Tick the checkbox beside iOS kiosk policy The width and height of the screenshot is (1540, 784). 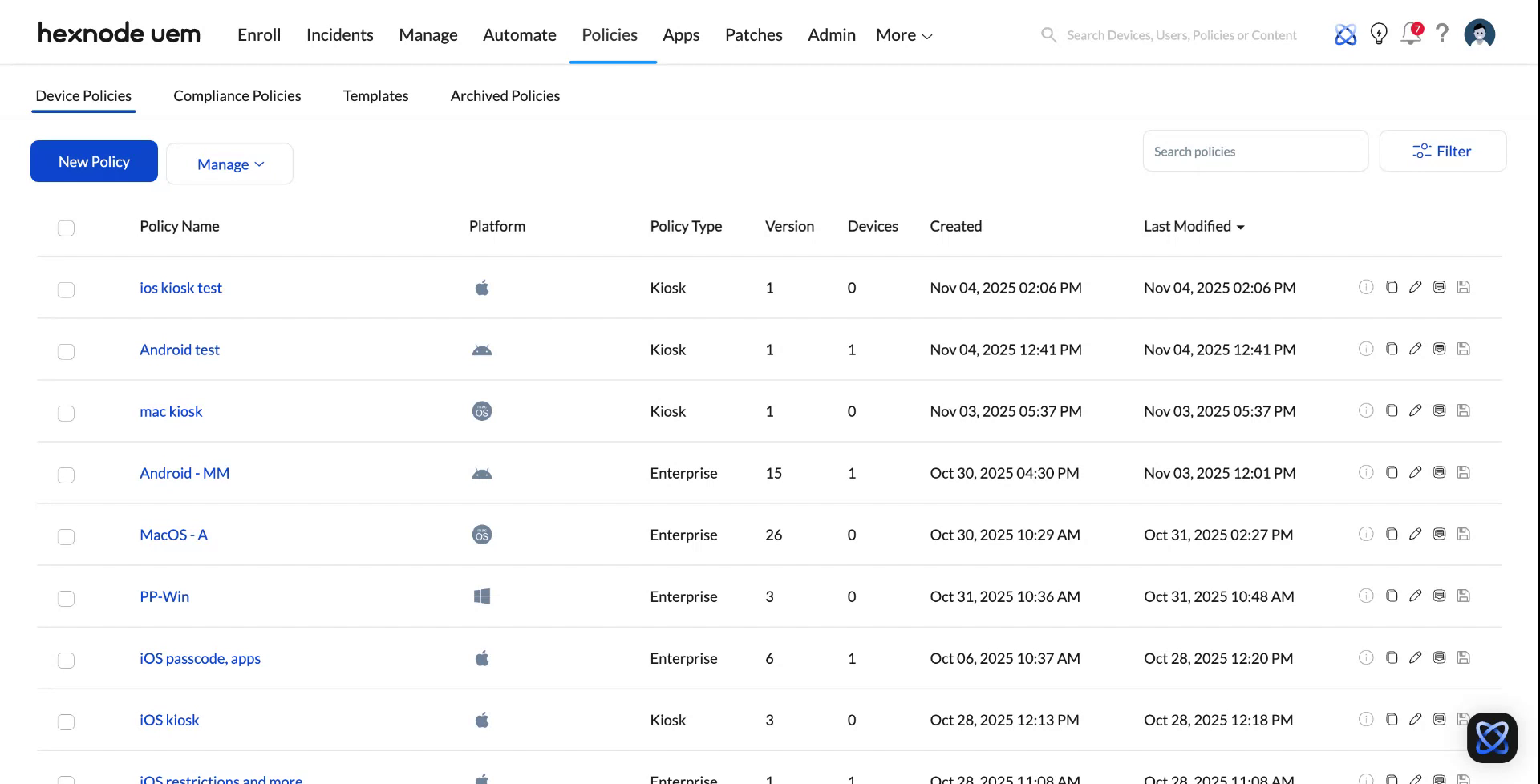(x=66, y=721)
